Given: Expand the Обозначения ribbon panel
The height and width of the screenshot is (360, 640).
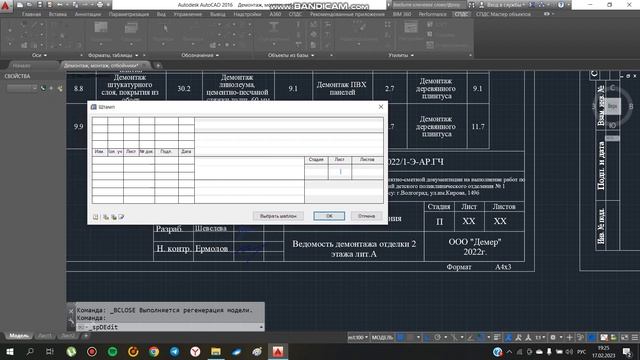Looking at the screenshot, I should 200,55.
